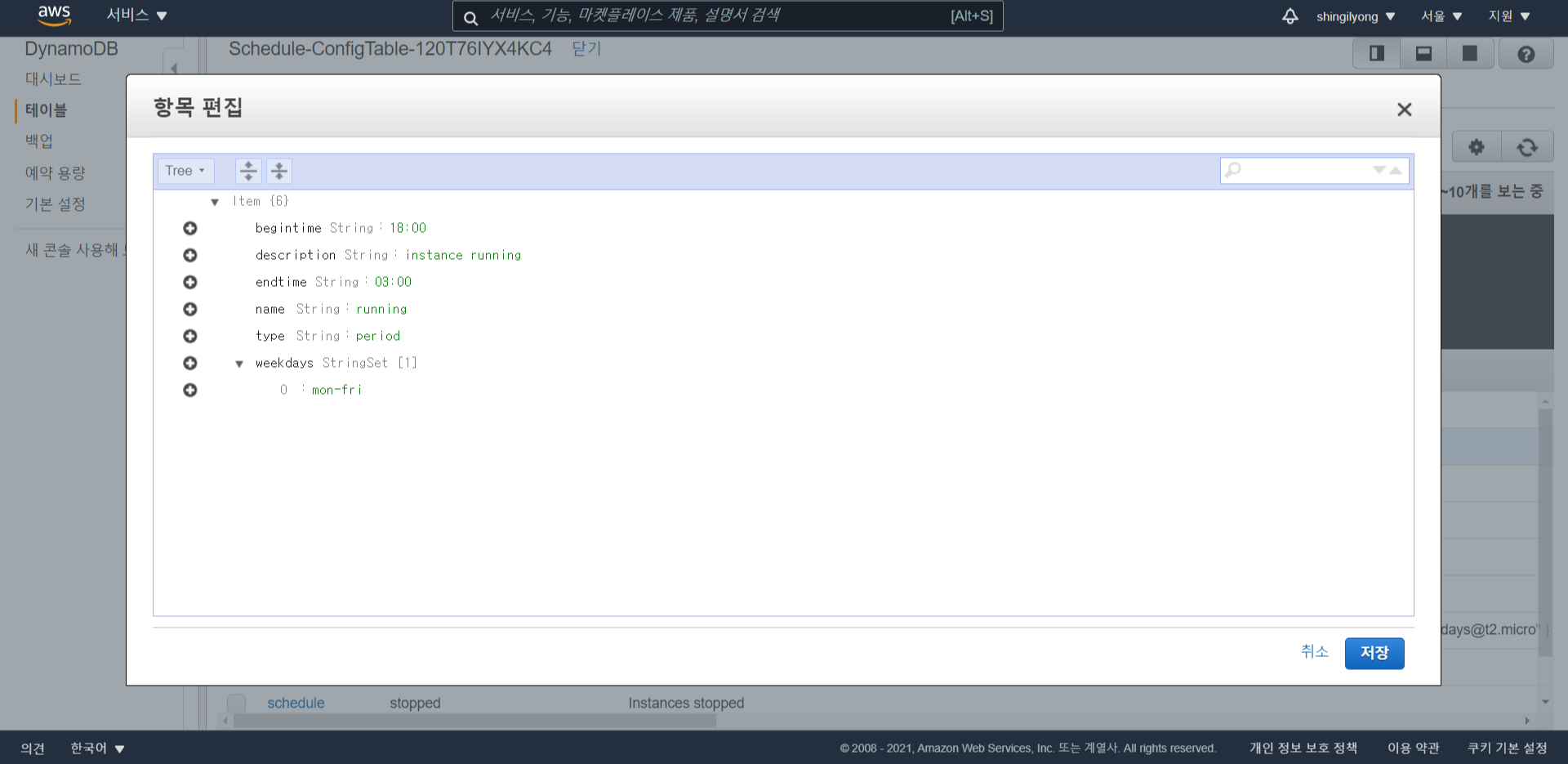
Task: Refresh the items list
Action: click(1527, 147)
